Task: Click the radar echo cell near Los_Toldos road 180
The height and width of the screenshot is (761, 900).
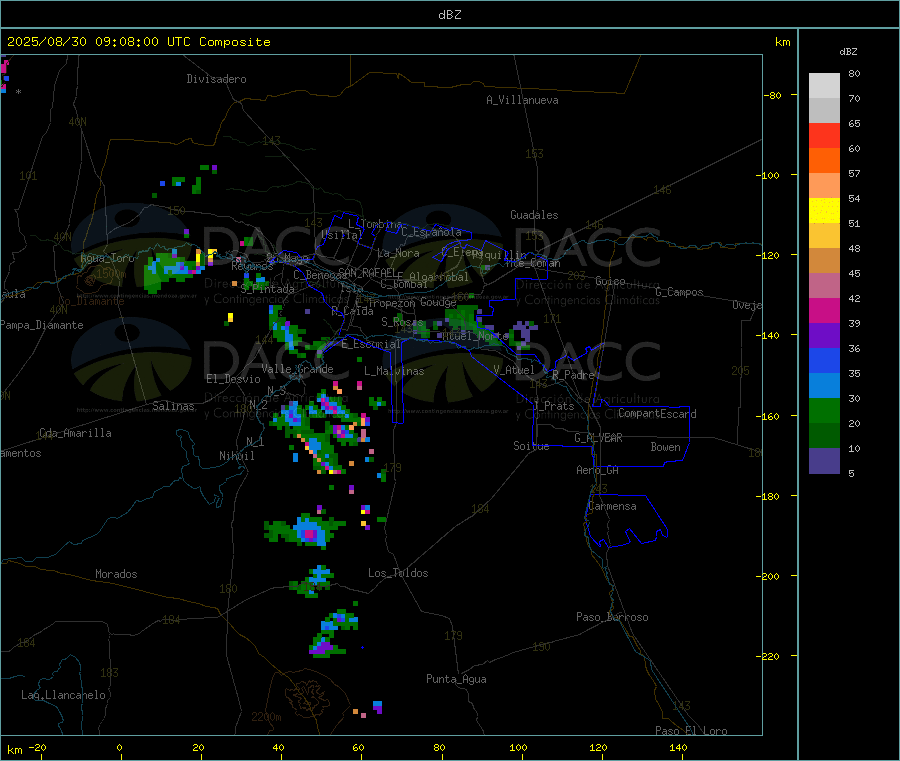Action: 313,581
